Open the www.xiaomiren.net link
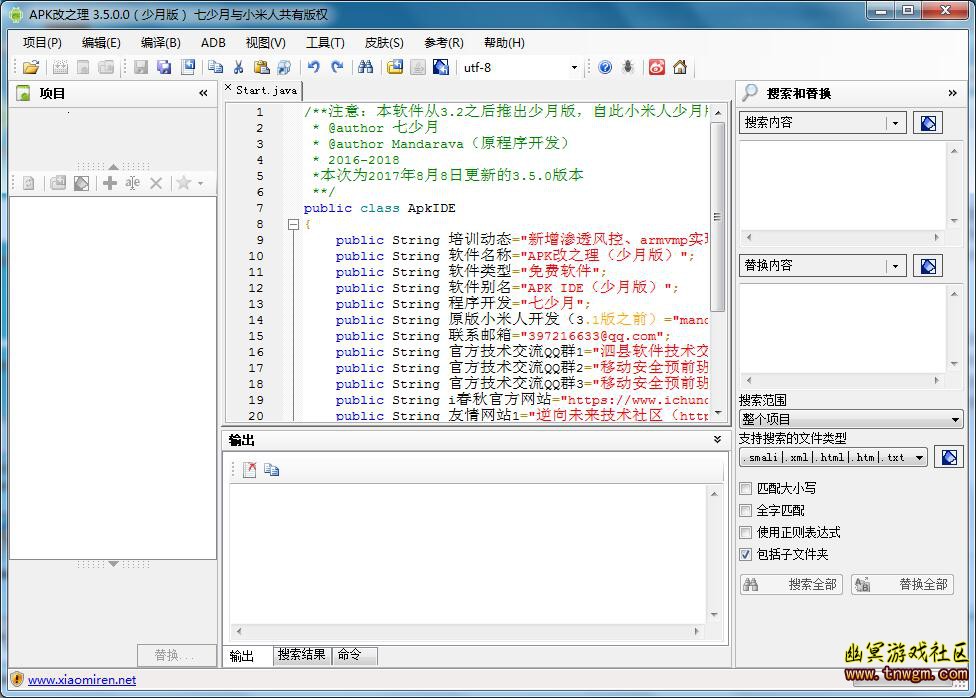 point(82,680)
